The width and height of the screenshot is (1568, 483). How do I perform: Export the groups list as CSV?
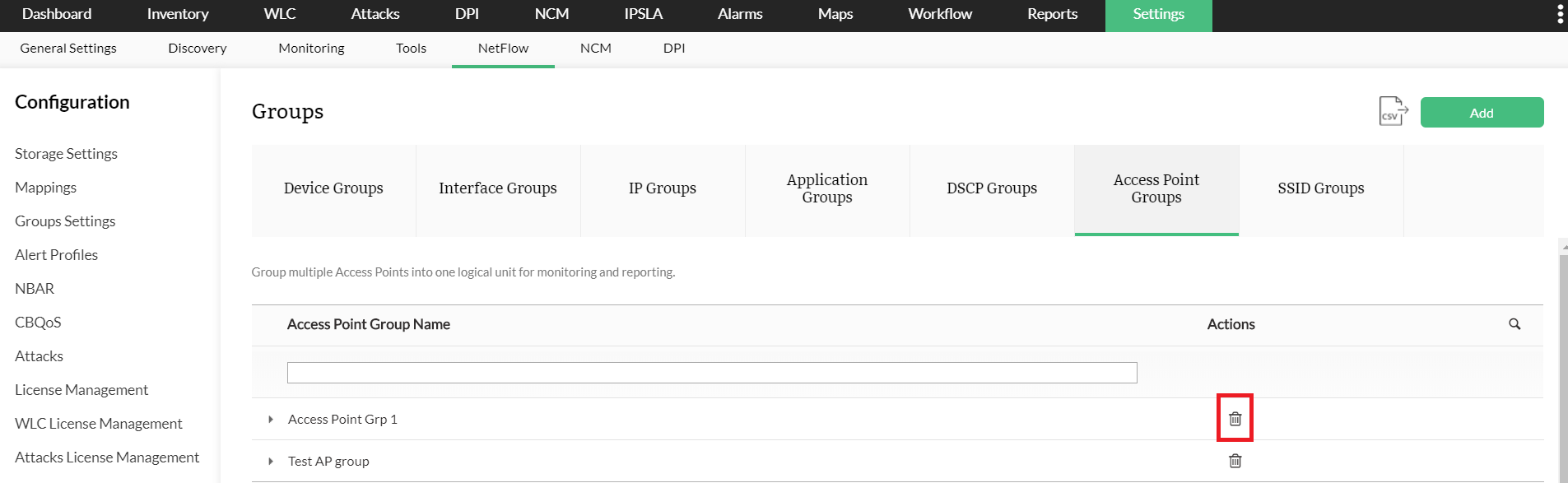[1393, 112]
